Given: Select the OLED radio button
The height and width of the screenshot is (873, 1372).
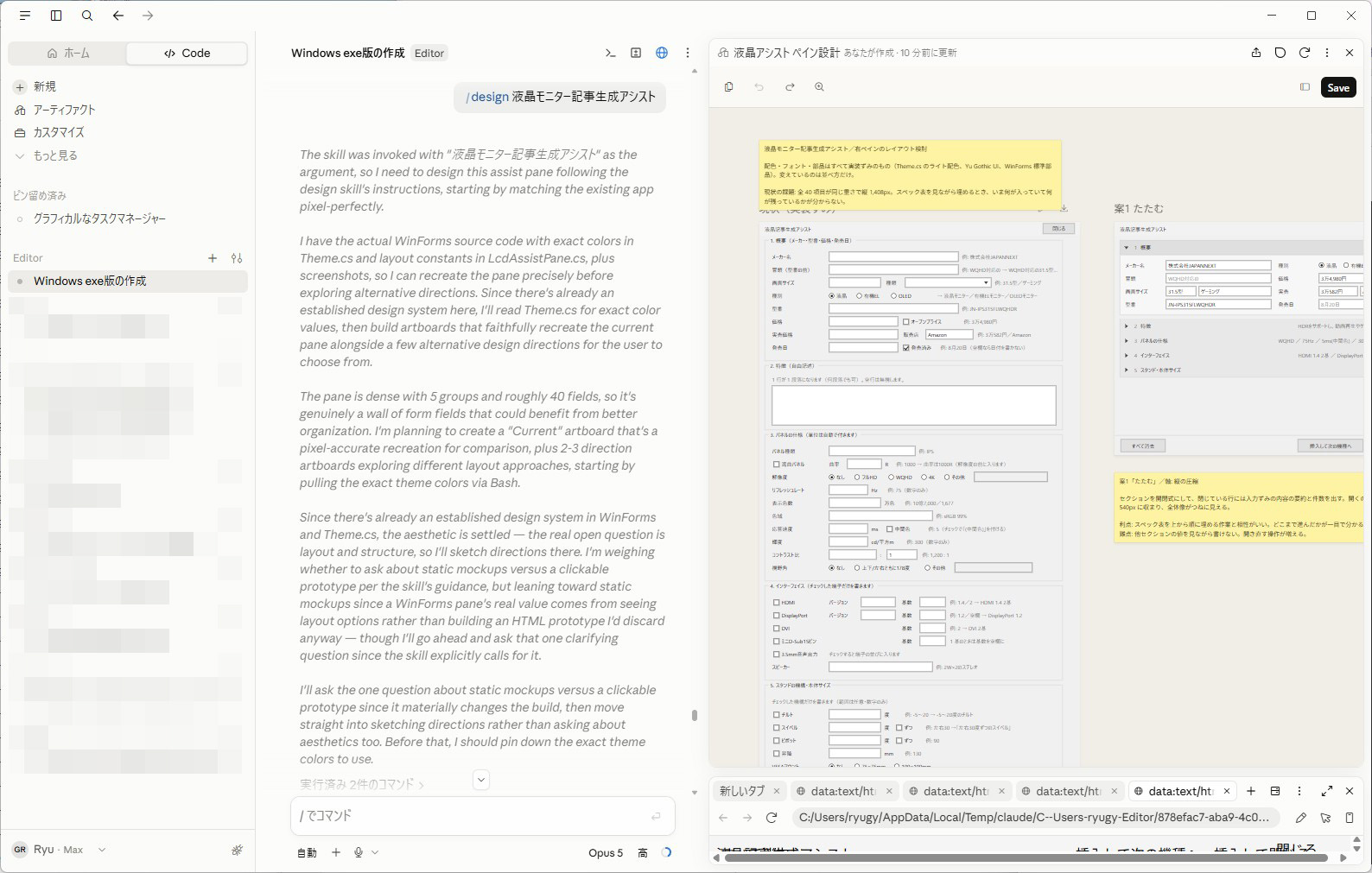Looking at the screenshot, I should (893, 295).
